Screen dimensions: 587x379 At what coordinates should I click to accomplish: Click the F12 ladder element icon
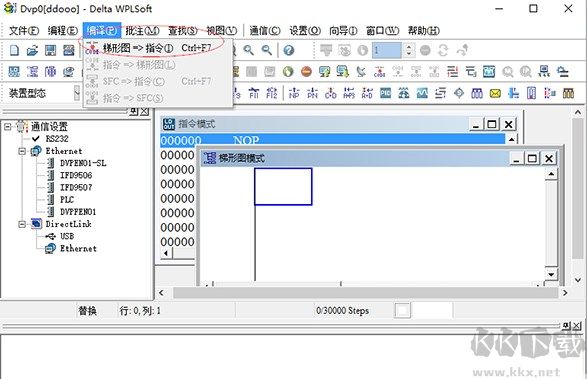click(272, 93)
